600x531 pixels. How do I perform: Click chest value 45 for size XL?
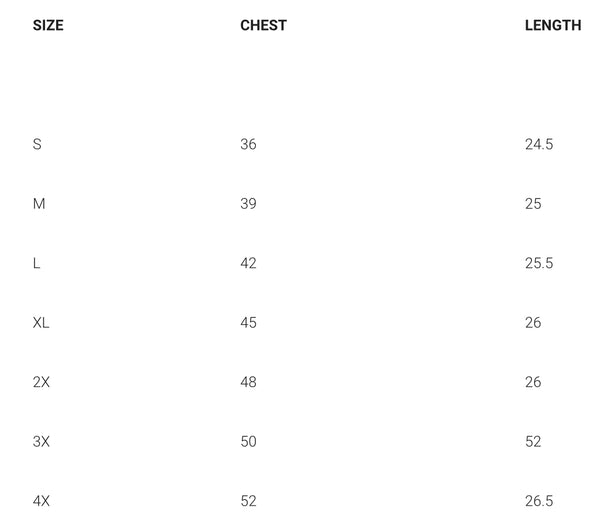pyautogui.click(x=248, y=323)
